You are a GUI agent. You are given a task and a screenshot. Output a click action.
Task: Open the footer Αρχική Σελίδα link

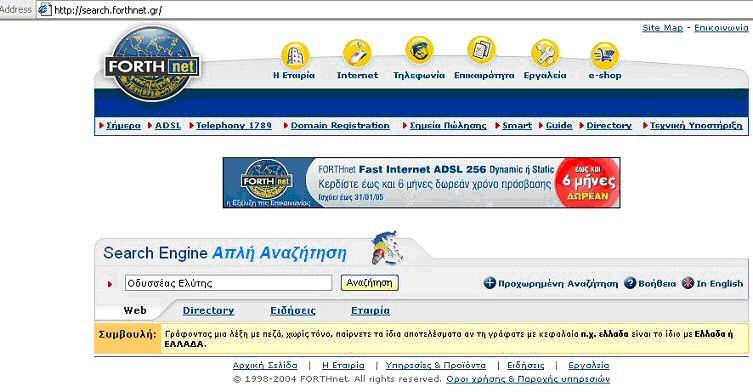[x=265, y=366]
